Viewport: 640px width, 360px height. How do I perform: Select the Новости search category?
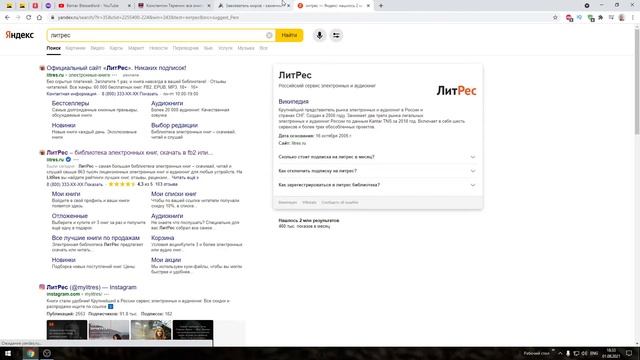point(158,48)
